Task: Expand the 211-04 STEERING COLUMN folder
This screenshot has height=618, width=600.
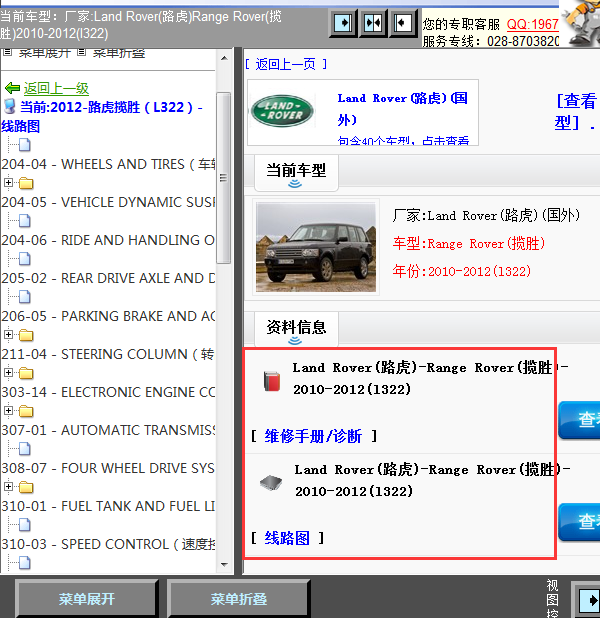Action: pyautogui.click(x=8, y=335)
